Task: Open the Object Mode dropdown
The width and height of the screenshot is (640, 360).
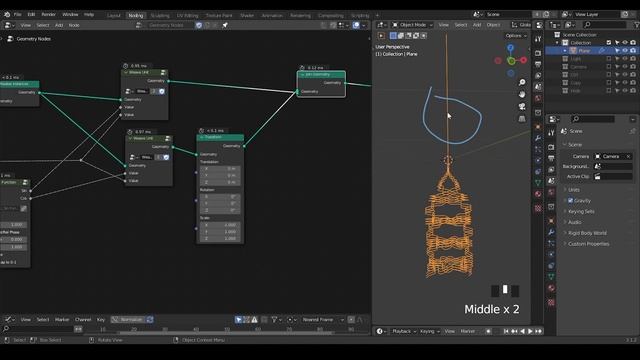Action: pyautogui.click(x=412, y=25)
